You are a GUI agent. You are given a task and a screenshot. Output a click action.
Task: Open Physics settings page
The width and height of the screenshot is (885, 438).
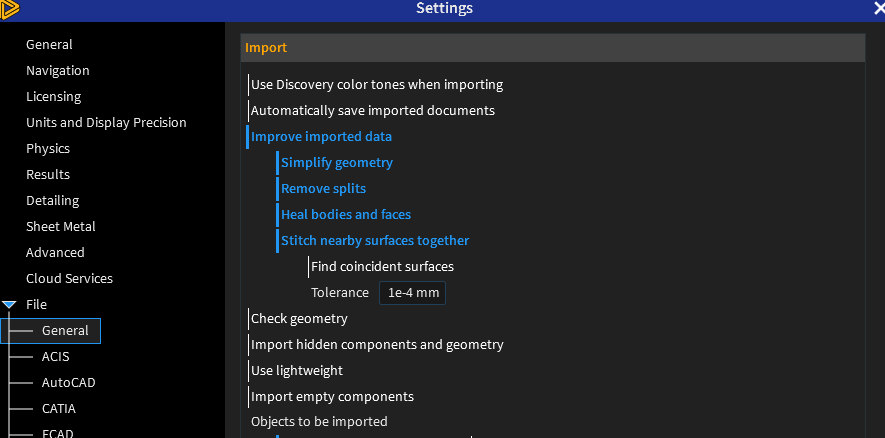(x=48, y=149)
